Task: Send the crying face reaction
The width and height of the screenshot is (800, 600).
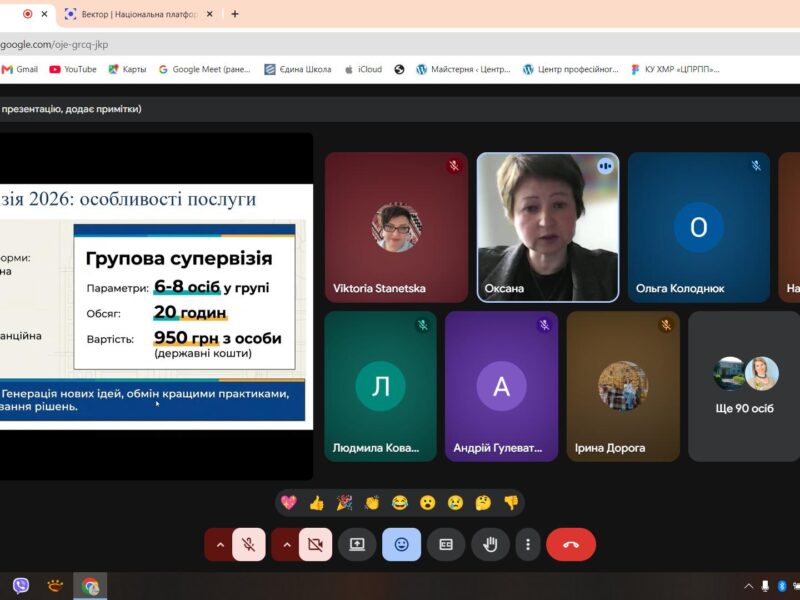Action: (x=456, y=503)
